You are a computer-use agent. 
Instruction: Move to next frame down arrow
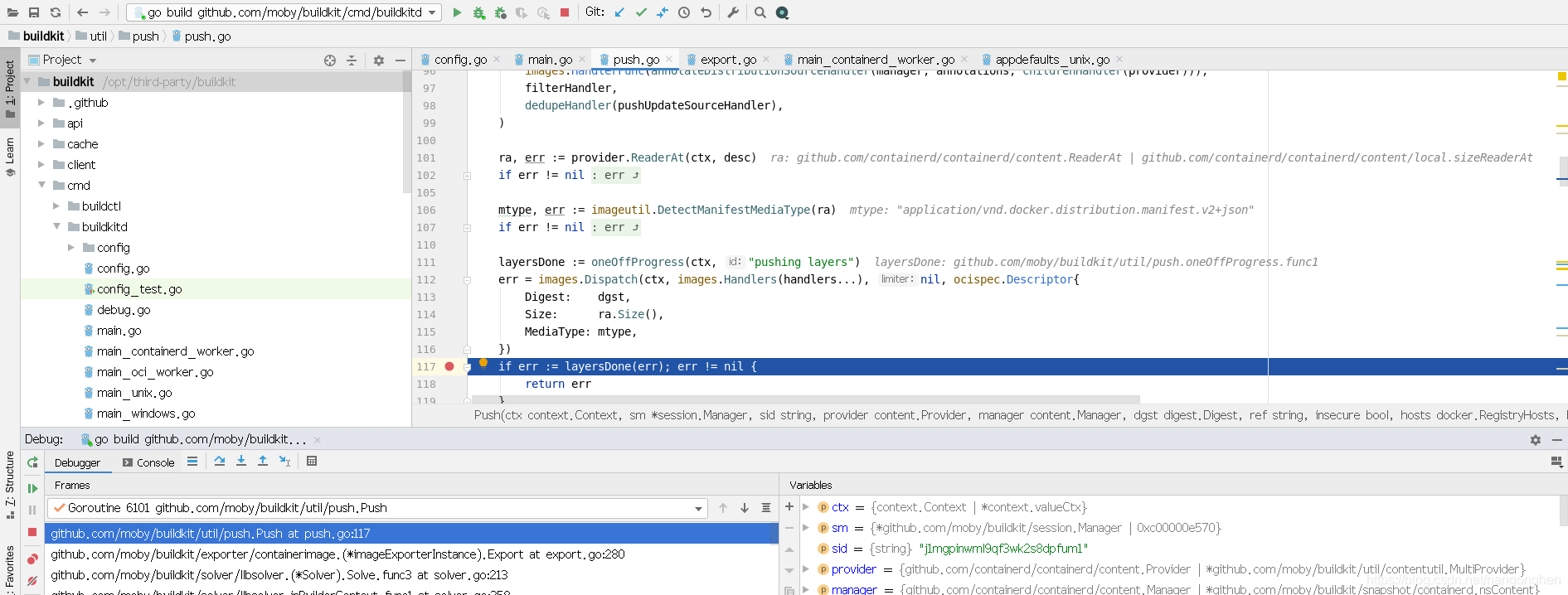click(745, 508)
